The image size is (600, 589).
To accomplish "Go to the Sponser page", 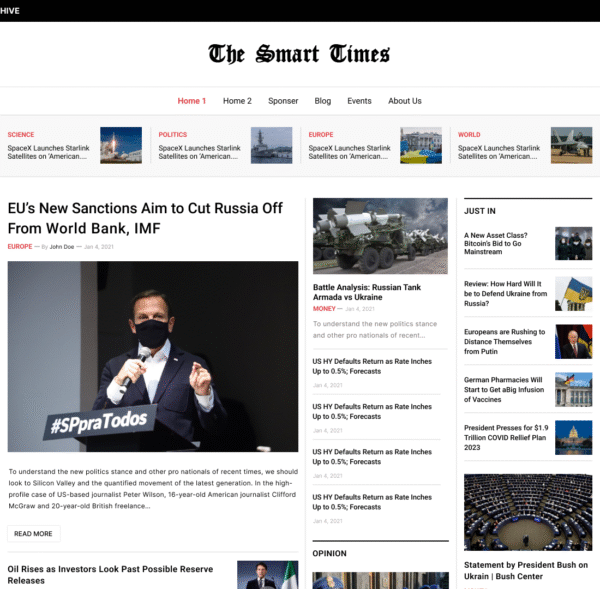I will coord(283,101).
